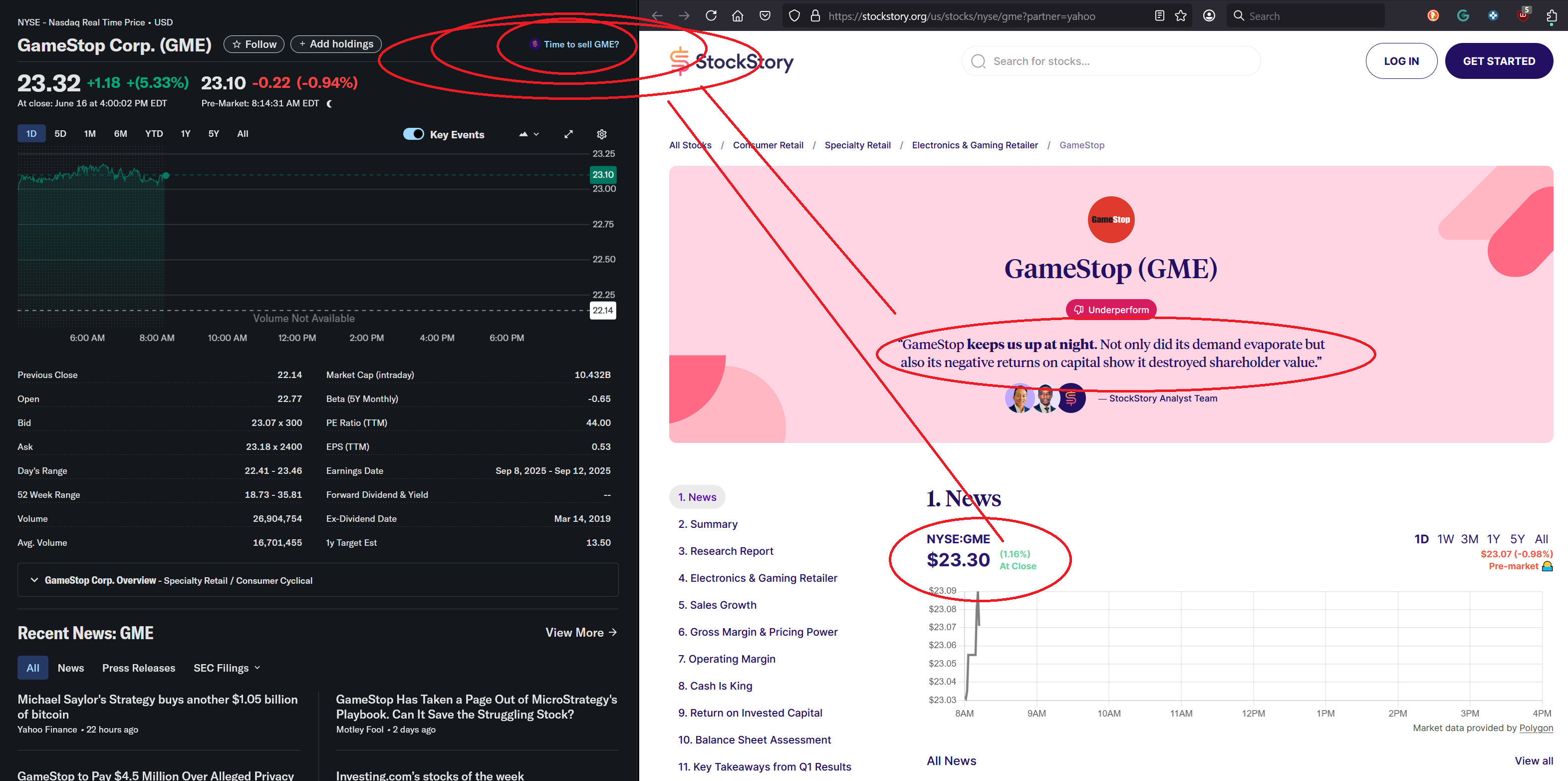
Task: Click the Underperform rating badge
Action: [x=1111, y=310]
